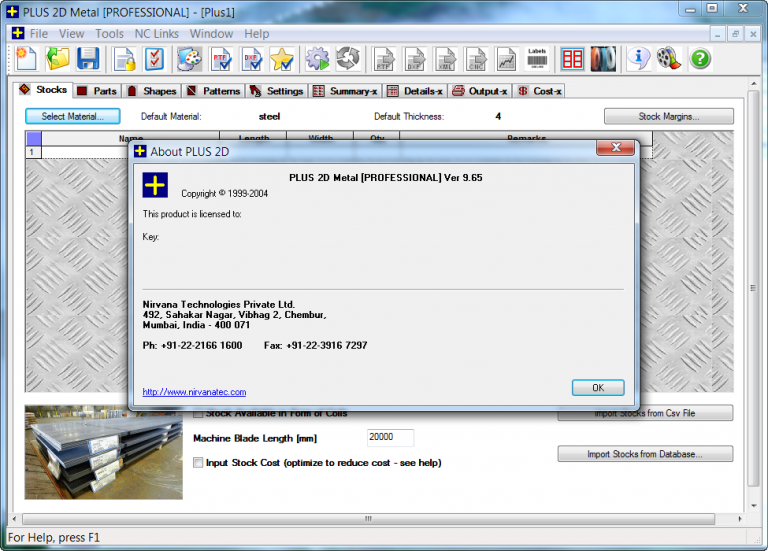Switch to the Settings tab

pyautogui.click(x=277, y=91)
